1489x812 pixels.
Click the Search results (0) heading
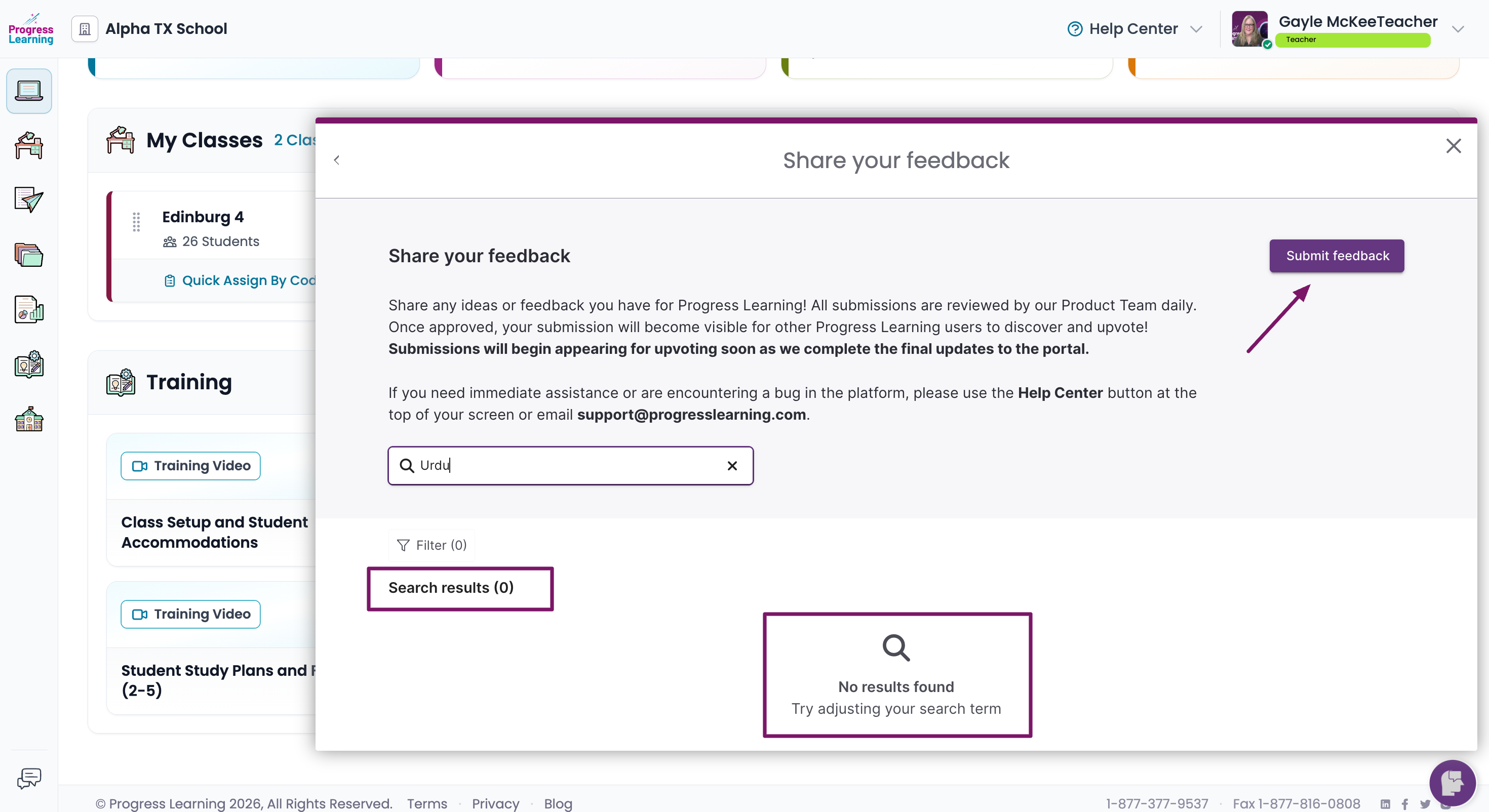(x=451, y=588)
